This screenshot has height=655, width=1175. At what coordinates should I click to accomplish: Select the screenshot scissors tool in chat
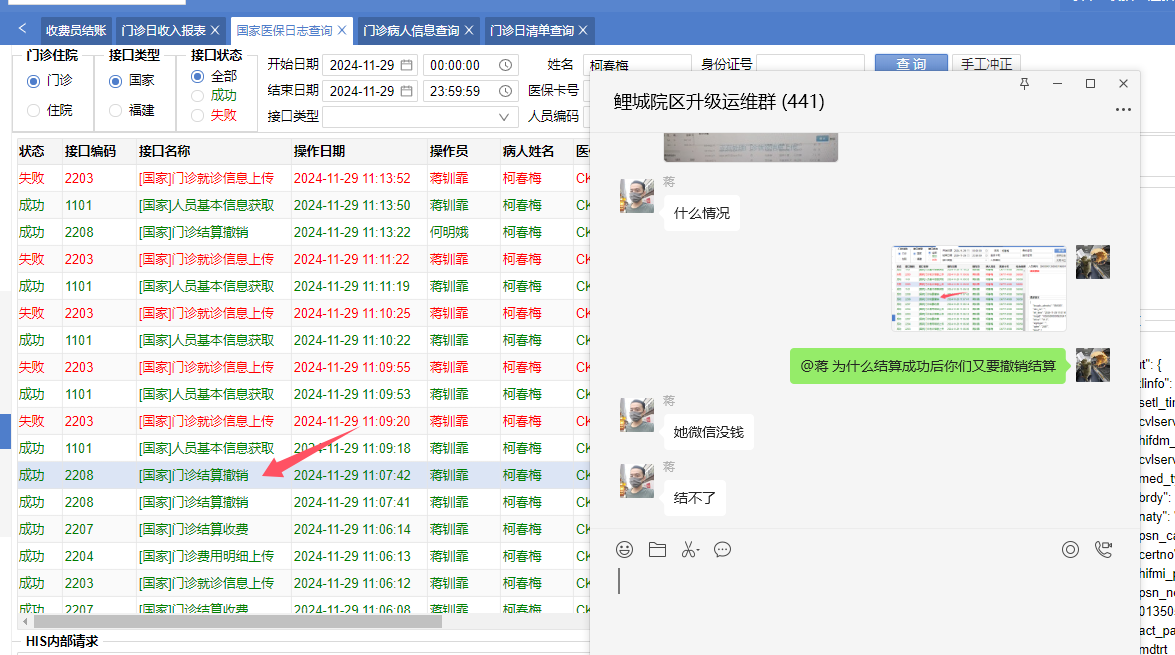(x=689, y=549)
